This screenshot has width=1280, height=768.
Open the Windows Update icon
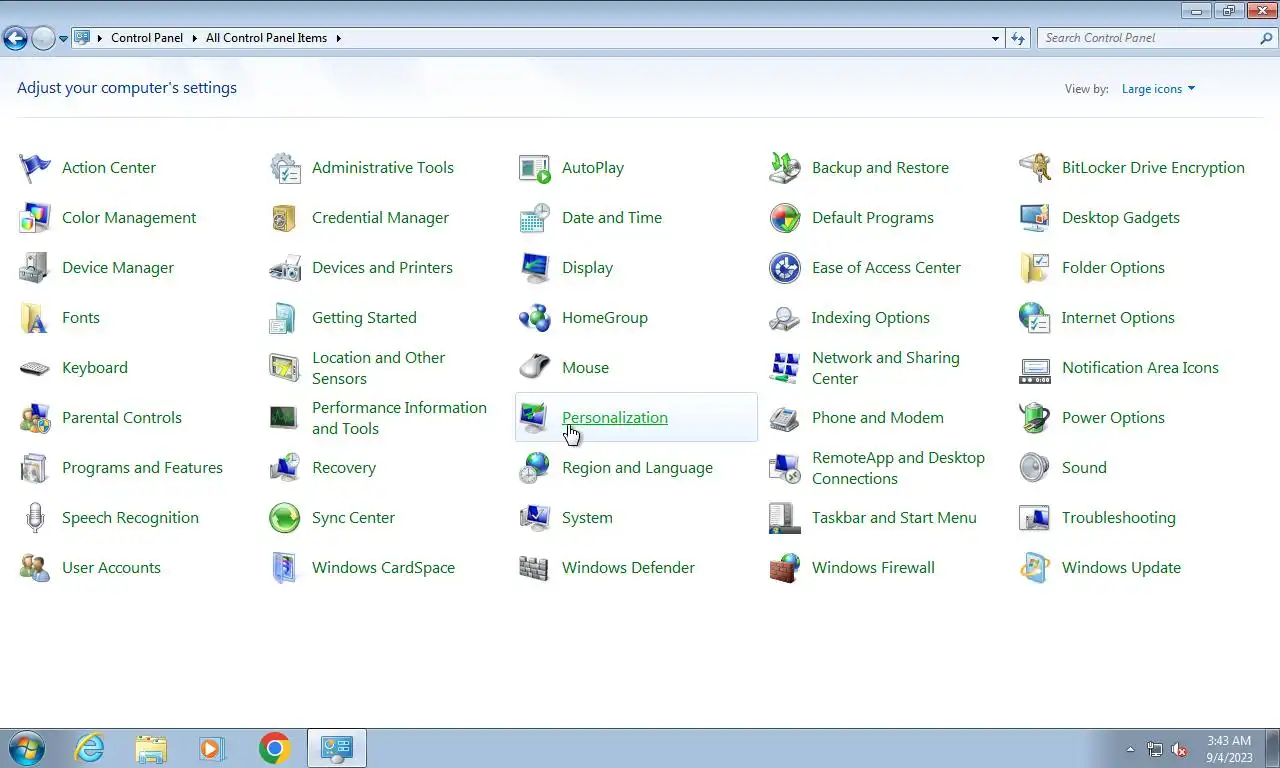(1035, 568)
